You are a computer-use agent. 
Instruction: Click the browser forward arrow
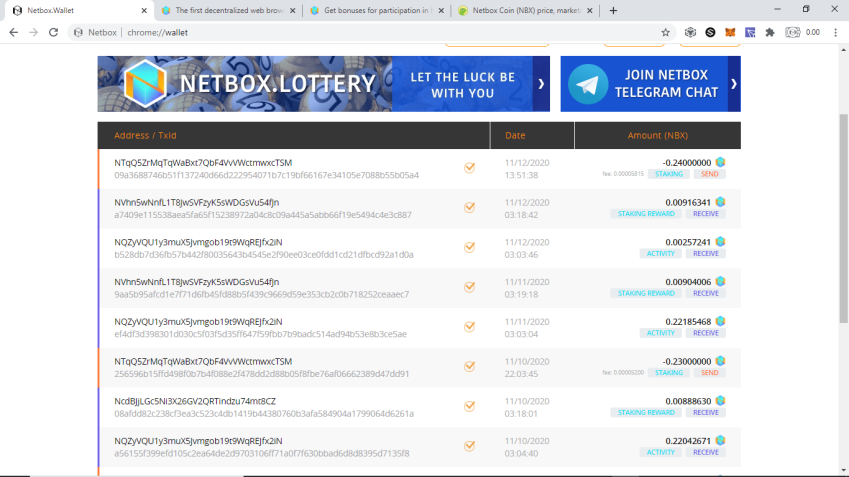[x=34, y=32]
